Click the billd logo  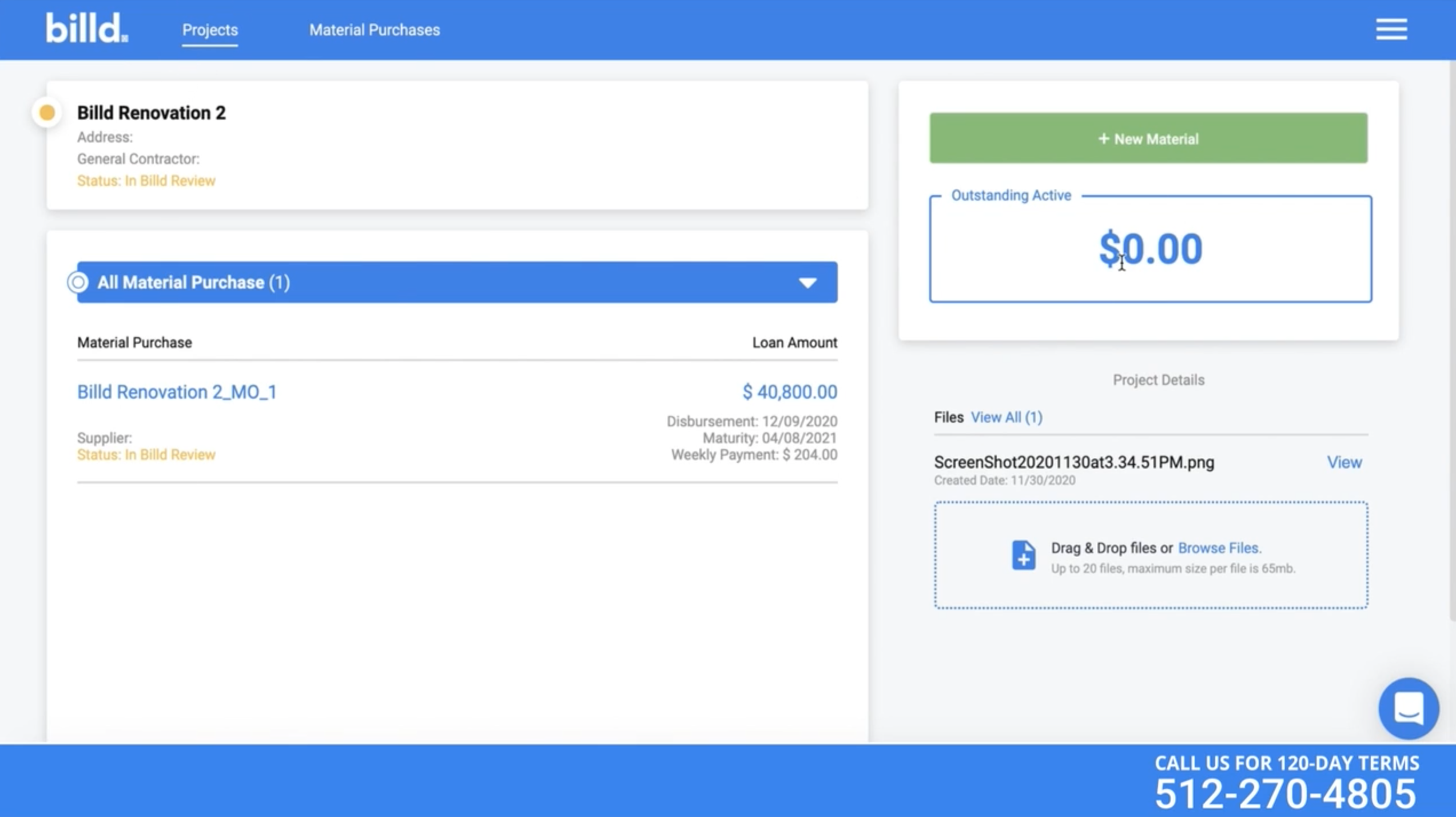coord(87,28)
